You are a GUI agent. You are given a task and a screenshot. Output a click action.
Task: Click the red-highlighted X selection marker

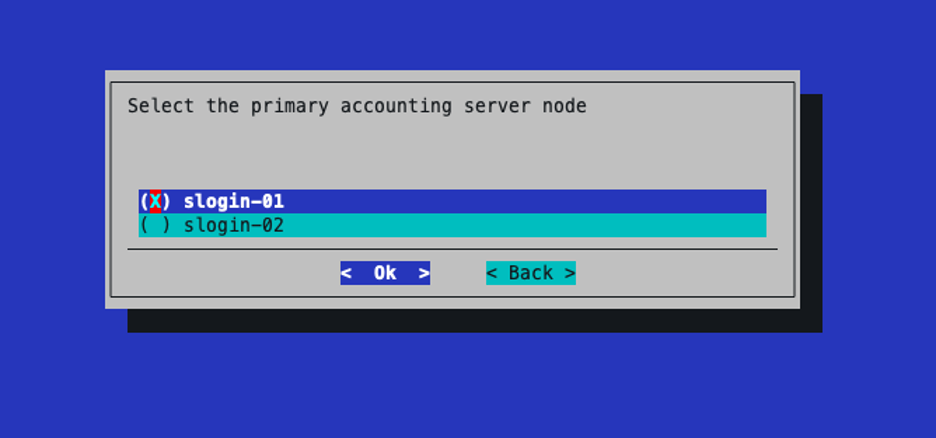(x=155, y=202)
